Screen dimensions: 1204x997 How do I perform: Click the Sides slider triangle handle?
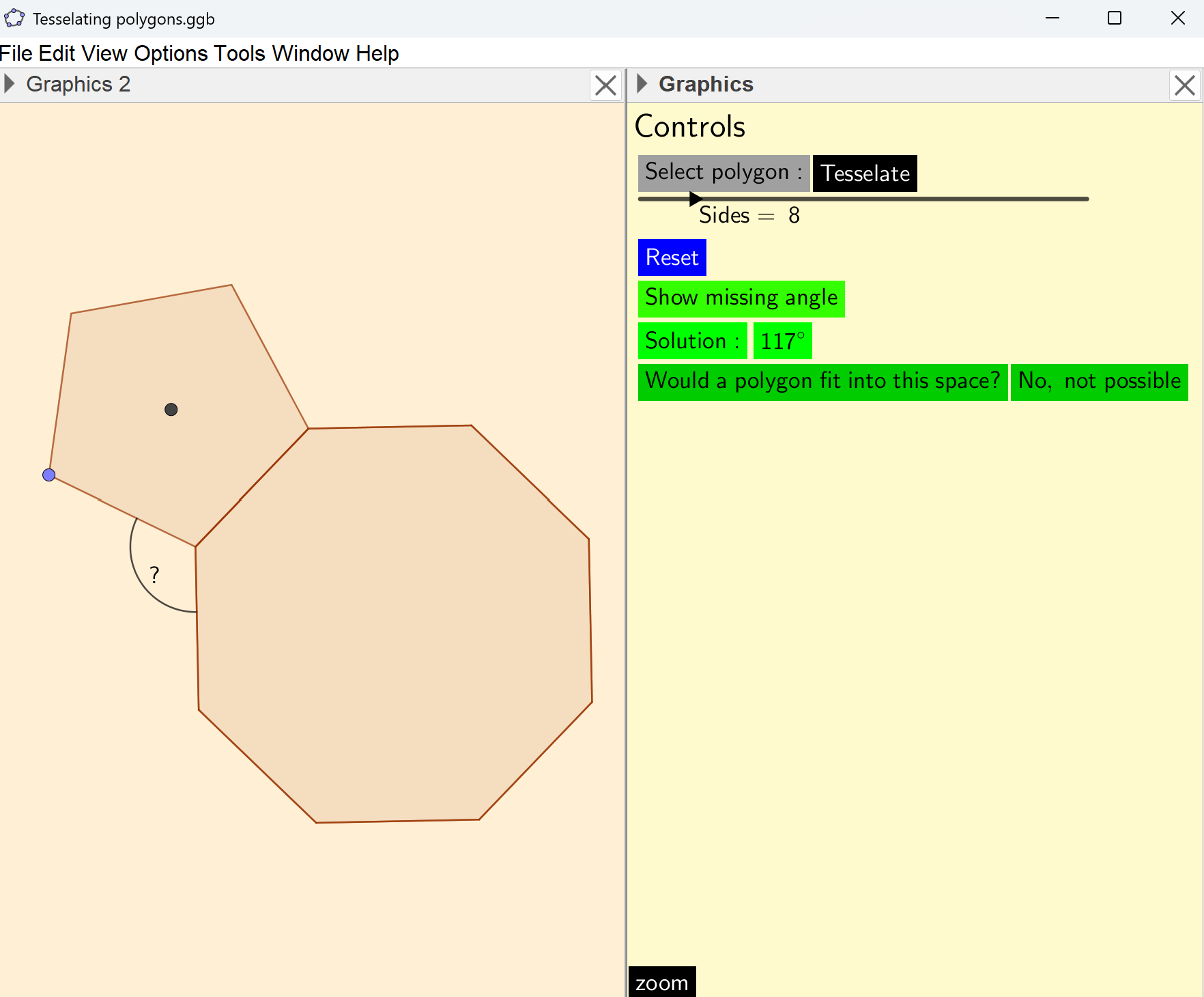coord(696,199)
